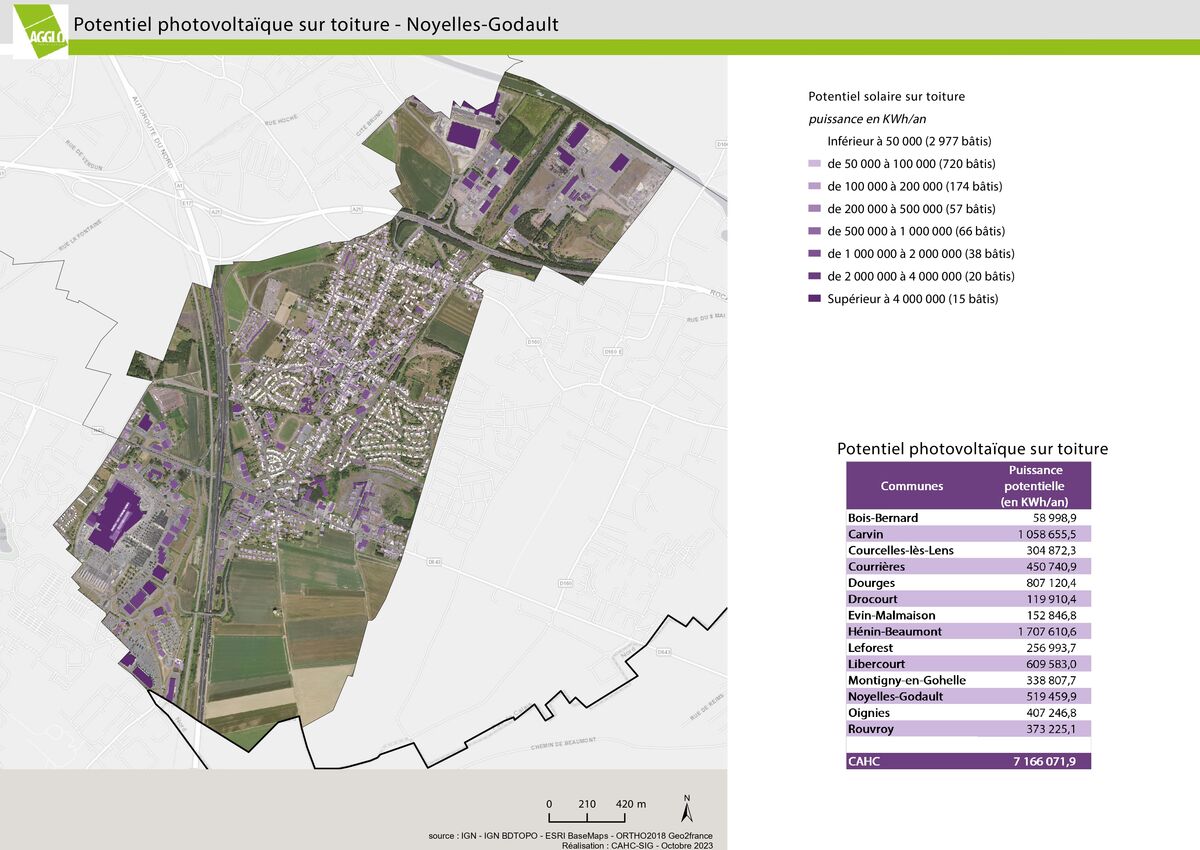Click the swatch for 50 000 à 100 000
This screenshot has height=850, width=1200.
pyautogui.click(x=815, y=164)
